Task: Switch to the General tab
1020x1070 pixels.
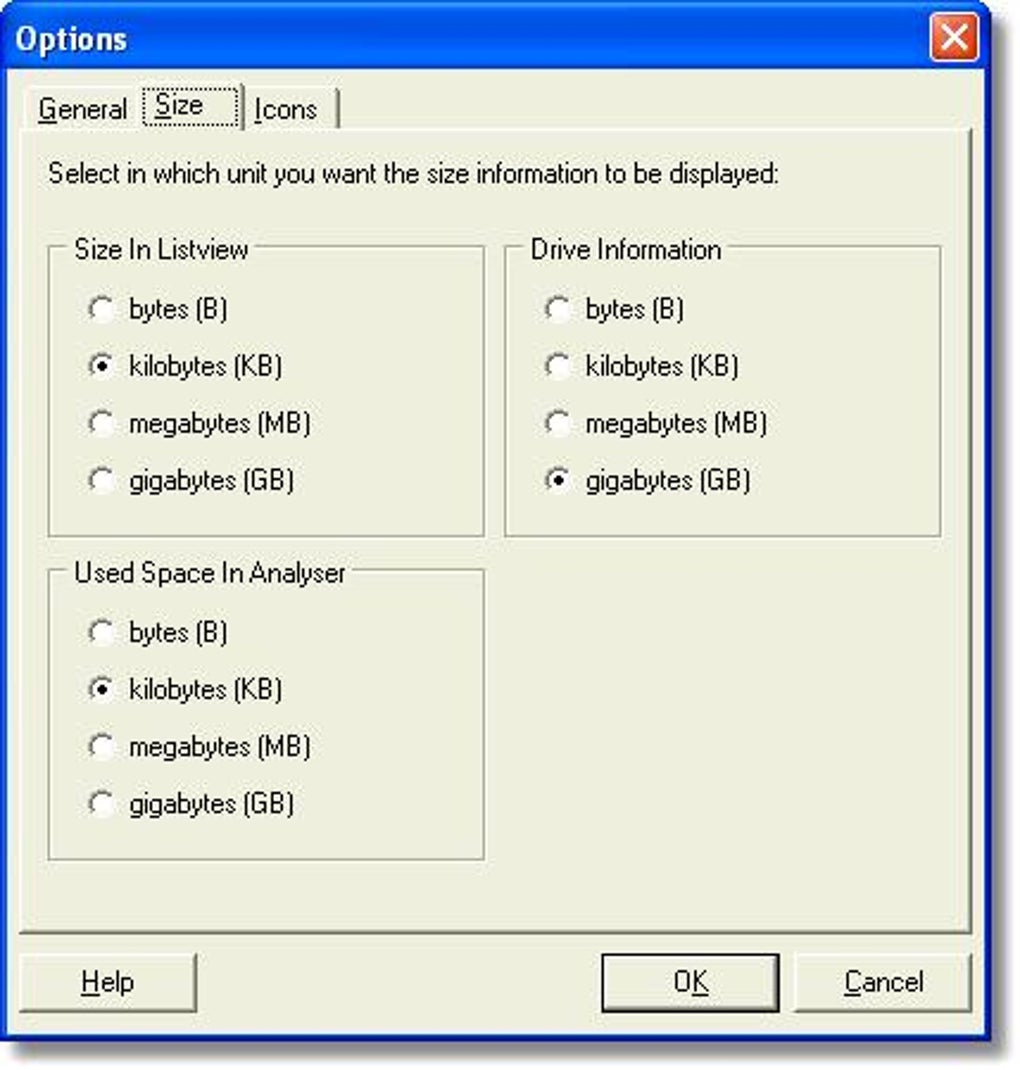Action: click(84, 107)
